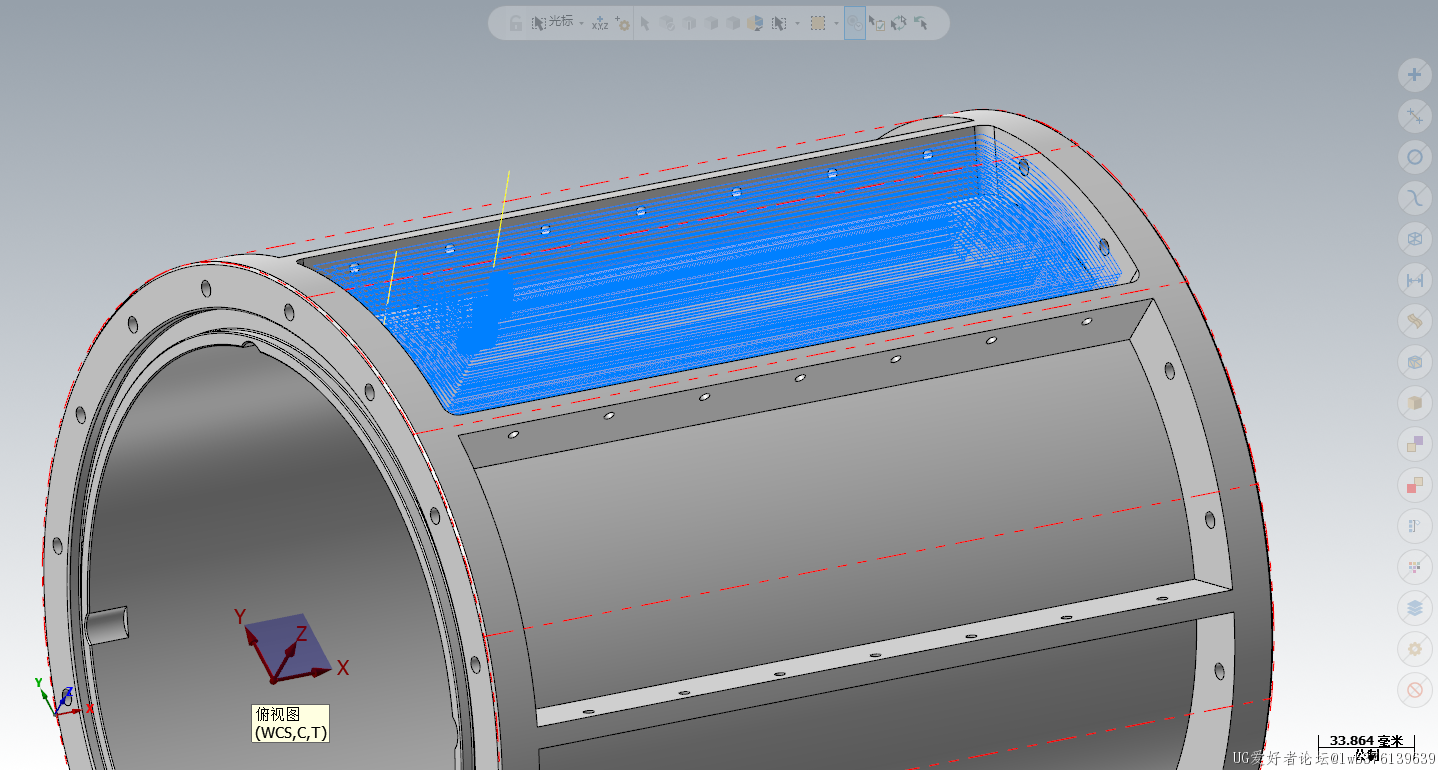The image size is (1438, 770).
Task: Click the small view-orientation triad
Action: pyautogui.click(x=62, y=697)
